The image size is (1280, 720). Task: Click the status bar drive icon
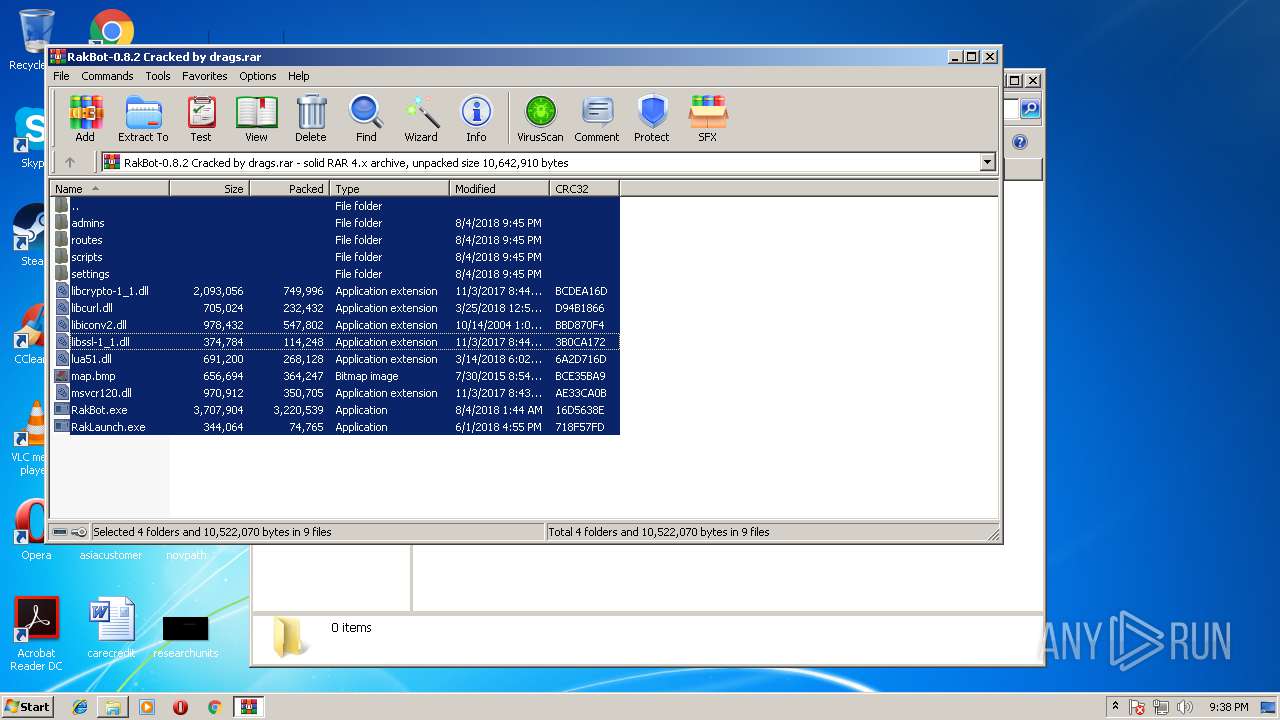coord(60,532)
